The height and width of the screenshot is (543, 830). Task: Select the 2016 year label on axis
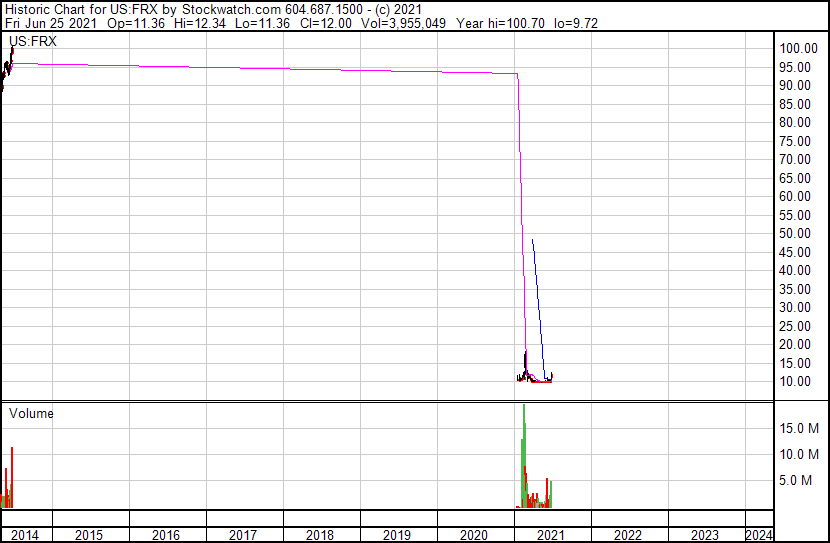pos(166,535)
